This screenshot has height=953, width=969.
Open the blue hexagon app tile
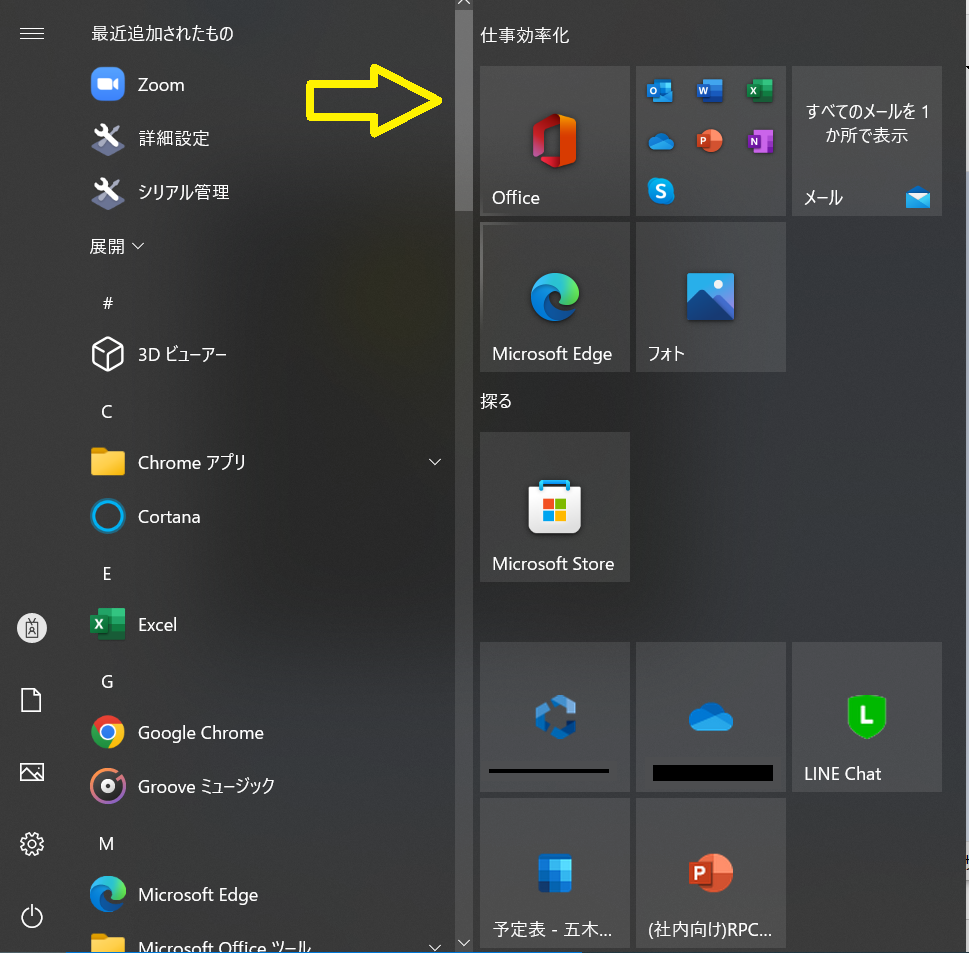click(555, 717)
